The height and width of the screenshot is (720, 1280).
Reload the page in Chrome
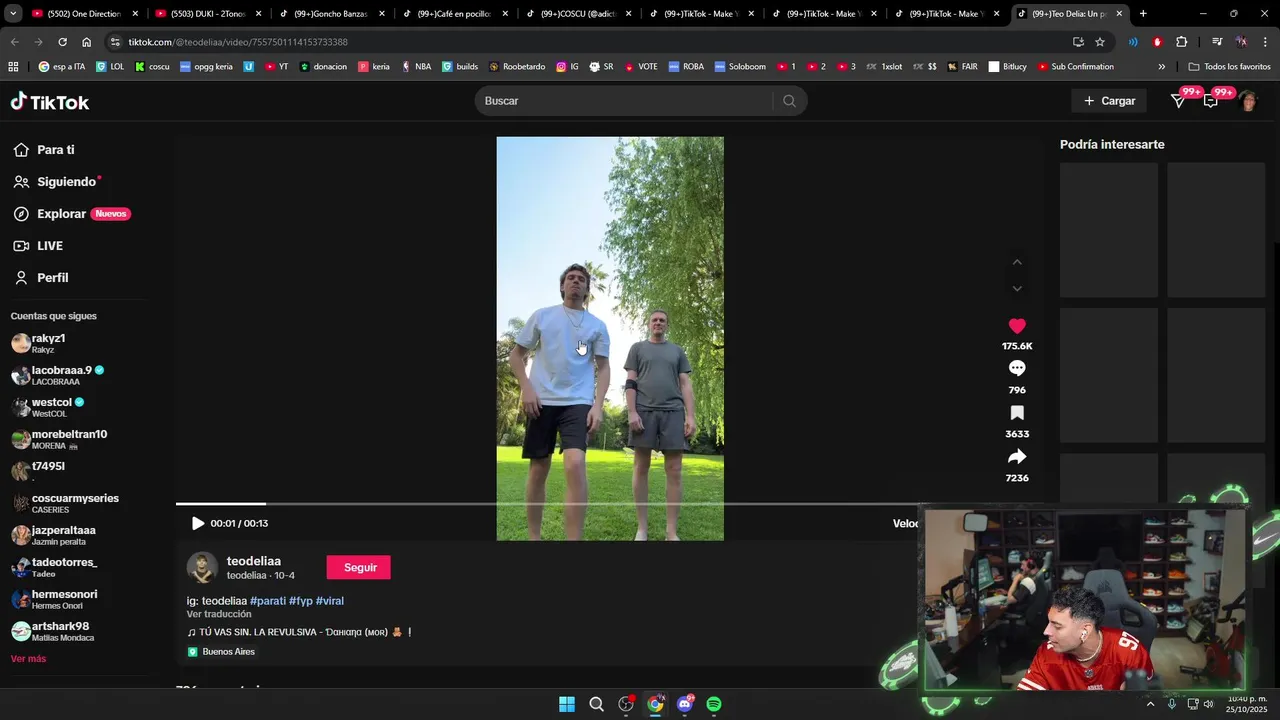click(62, 42)
